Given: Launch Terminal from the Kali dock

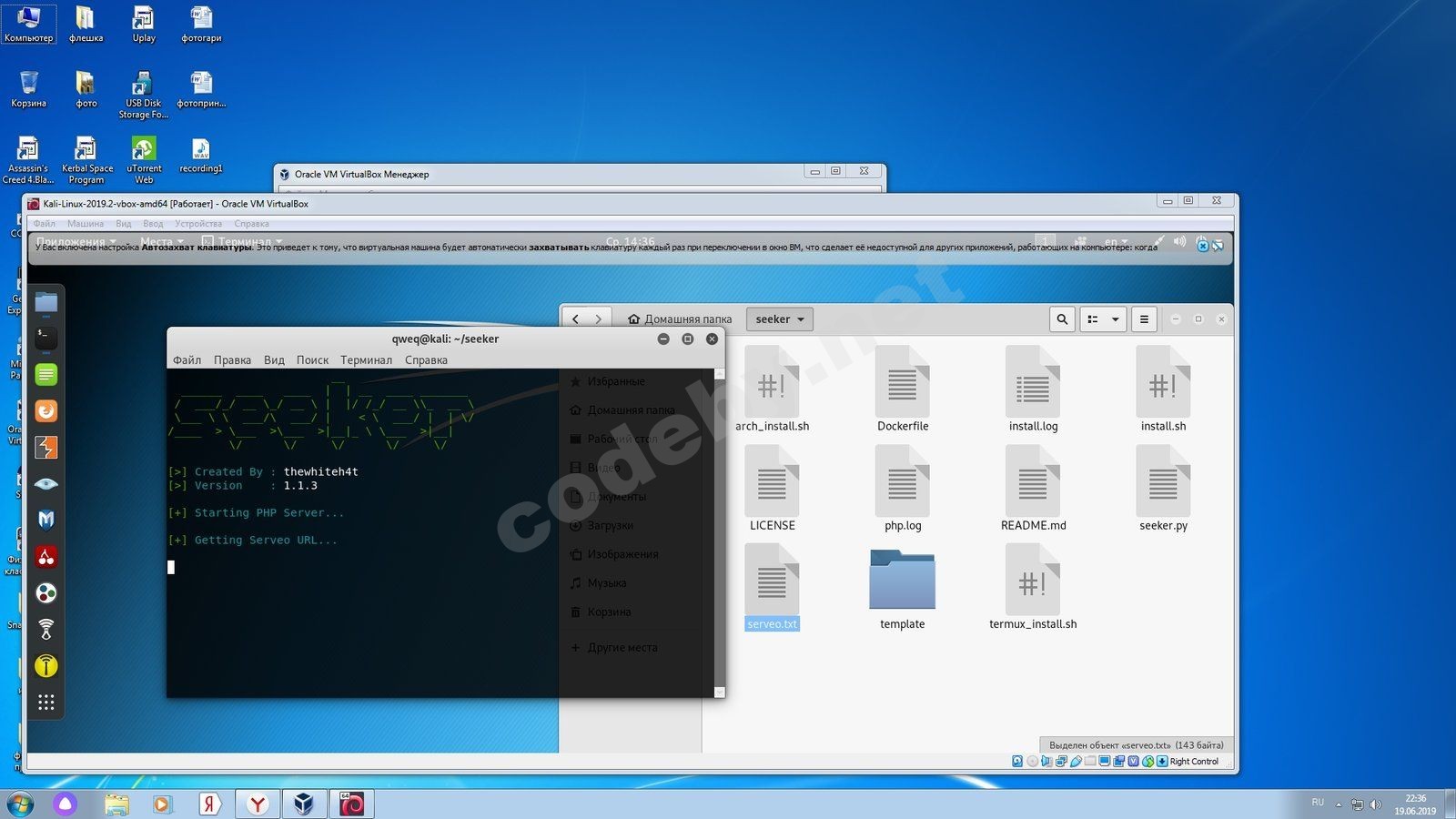Looking at the screenshot, I should (46, 339).
